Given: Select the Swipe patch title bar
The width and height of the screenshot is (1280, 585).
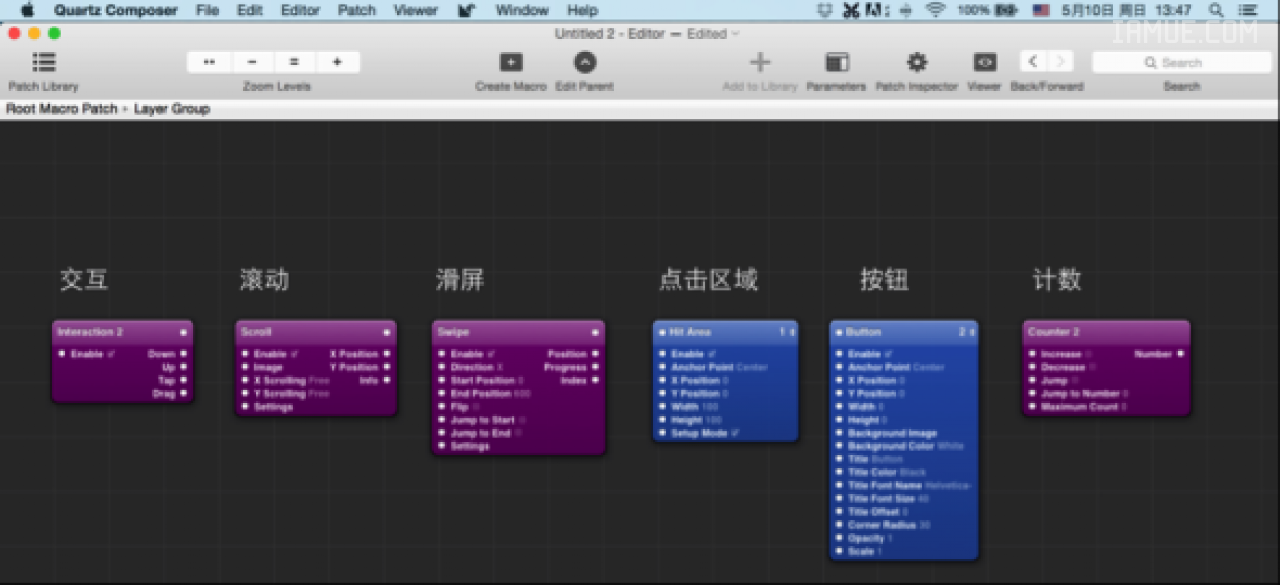Looking at the screenshot, I should (x=518, y=332).
